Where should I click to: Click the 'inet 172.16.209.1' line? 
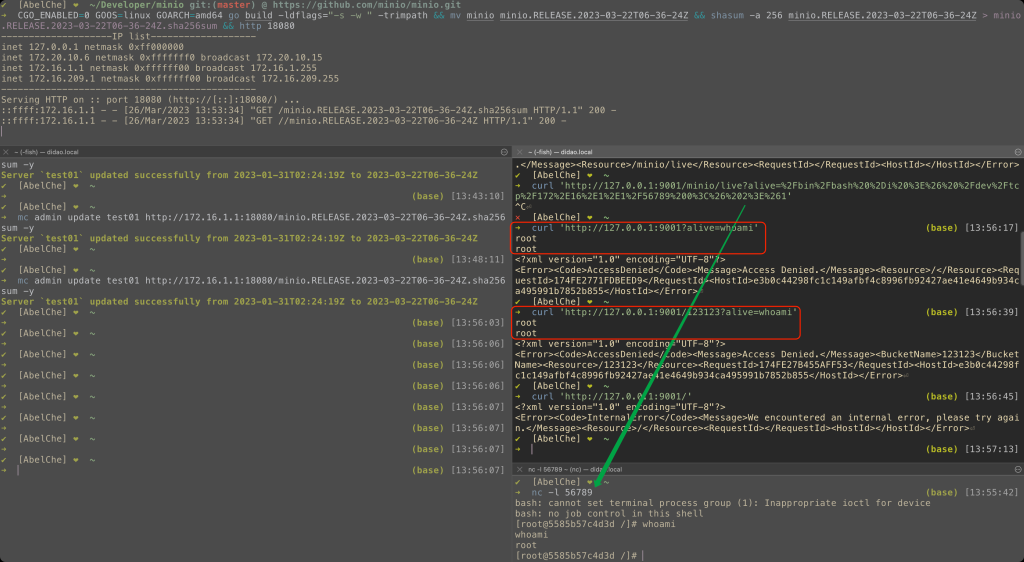[x=170, y=78]
